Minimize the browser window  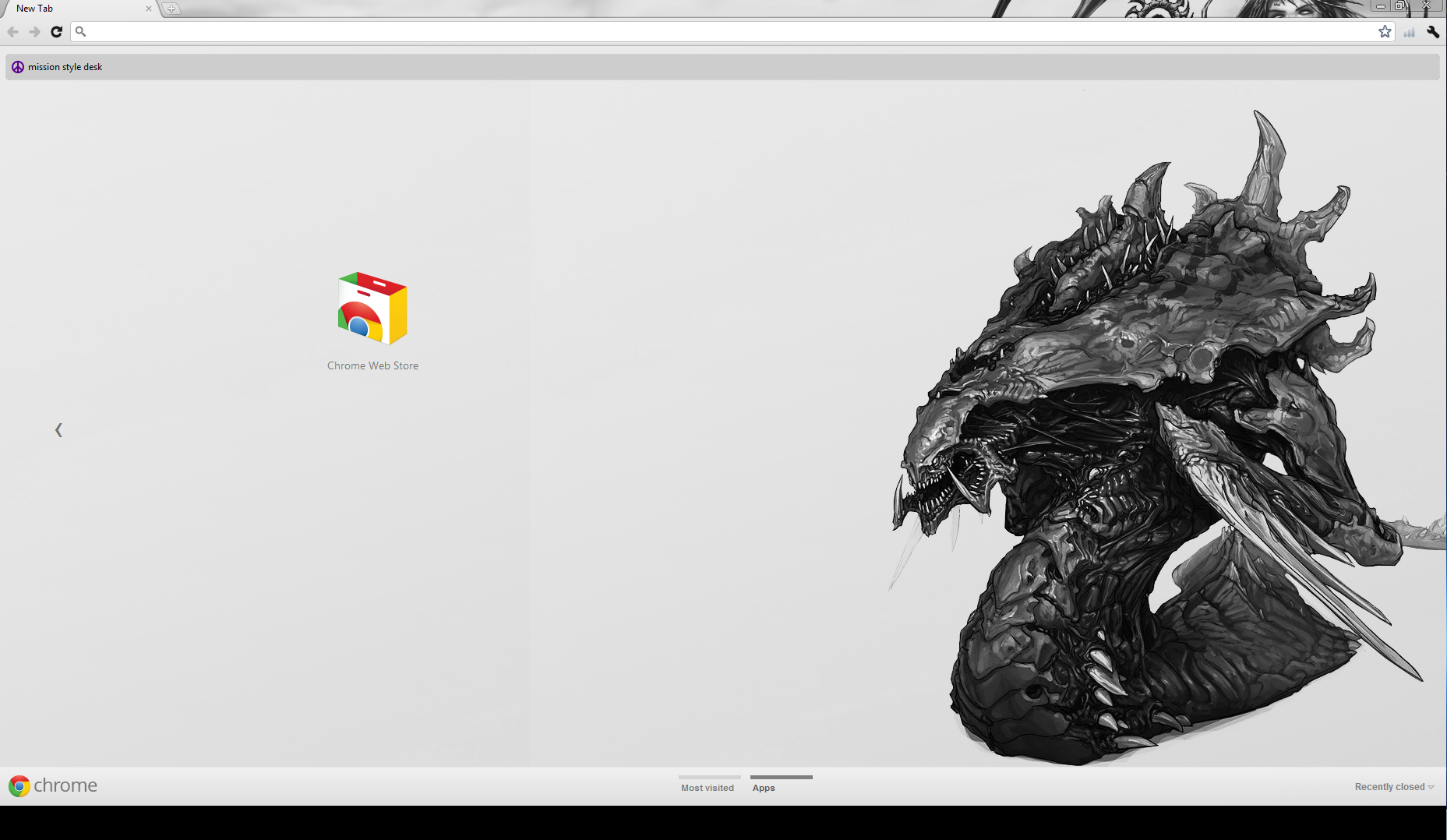point(1381,6)
